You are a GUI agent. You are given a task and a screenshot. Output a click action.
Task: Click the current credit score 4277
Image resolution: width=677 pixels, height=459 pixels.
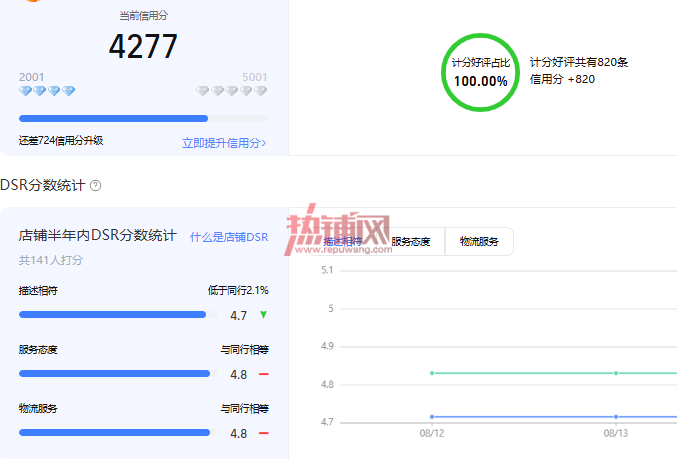(143, 46)
